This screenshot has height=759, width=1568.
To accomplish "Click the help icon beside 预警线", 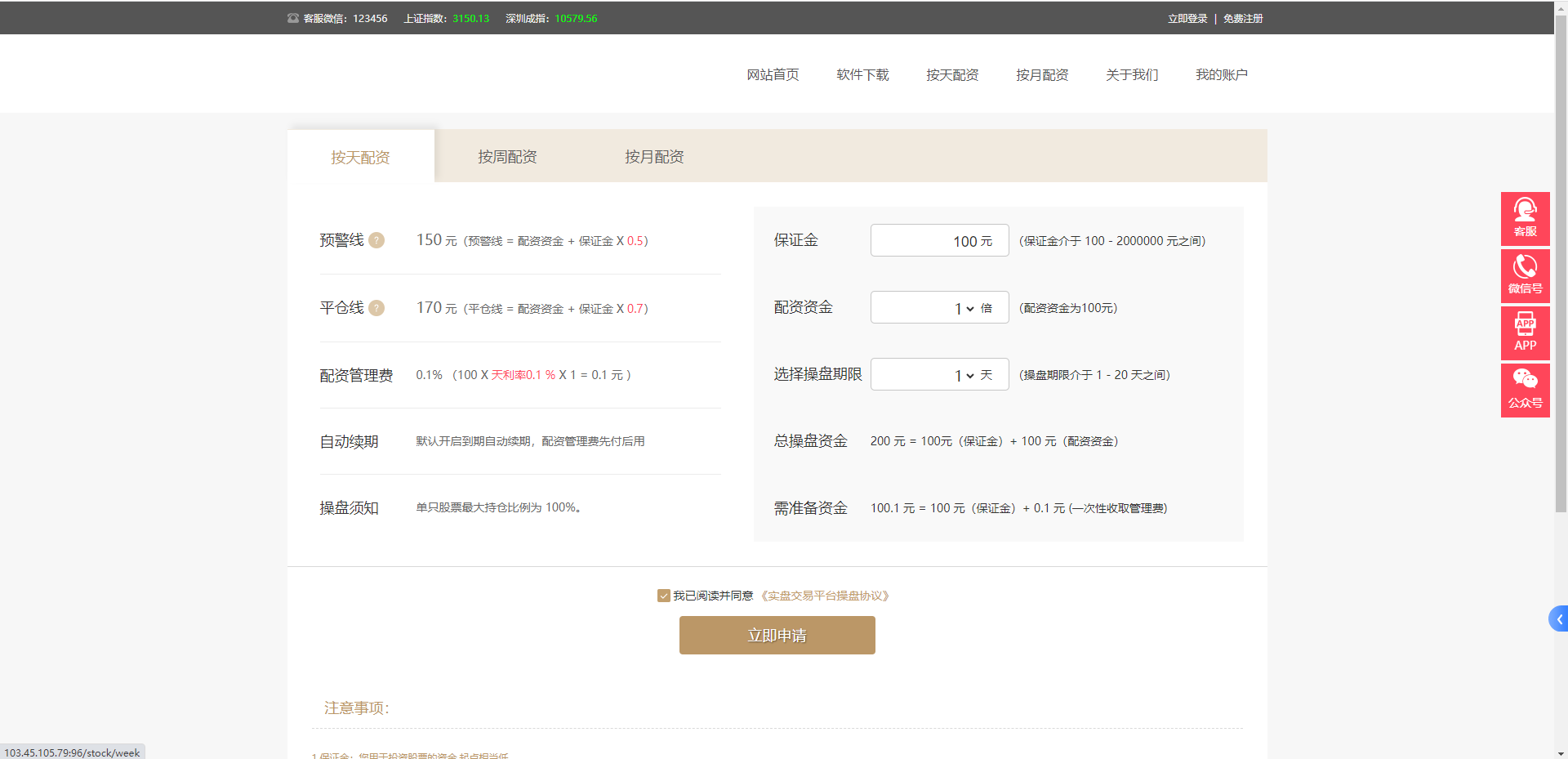I will tap(376, 240).
